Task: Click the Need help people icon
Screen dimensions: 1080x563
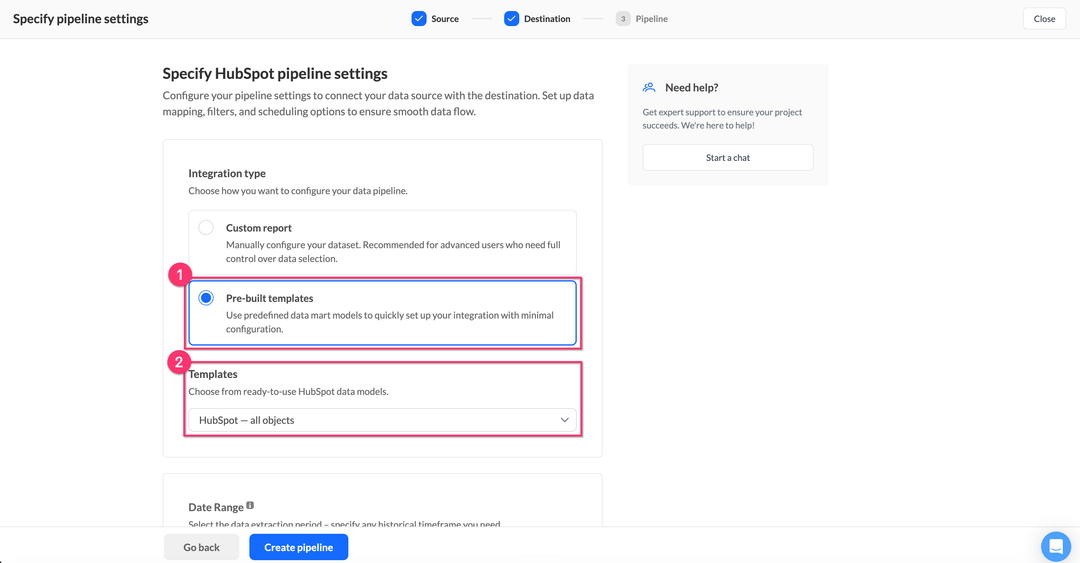Action: click(649, 88)
